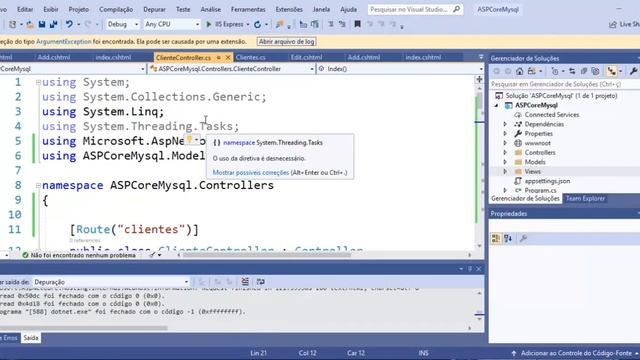Click the Undo arrow icon
The image size is (640, 360).
69,24
